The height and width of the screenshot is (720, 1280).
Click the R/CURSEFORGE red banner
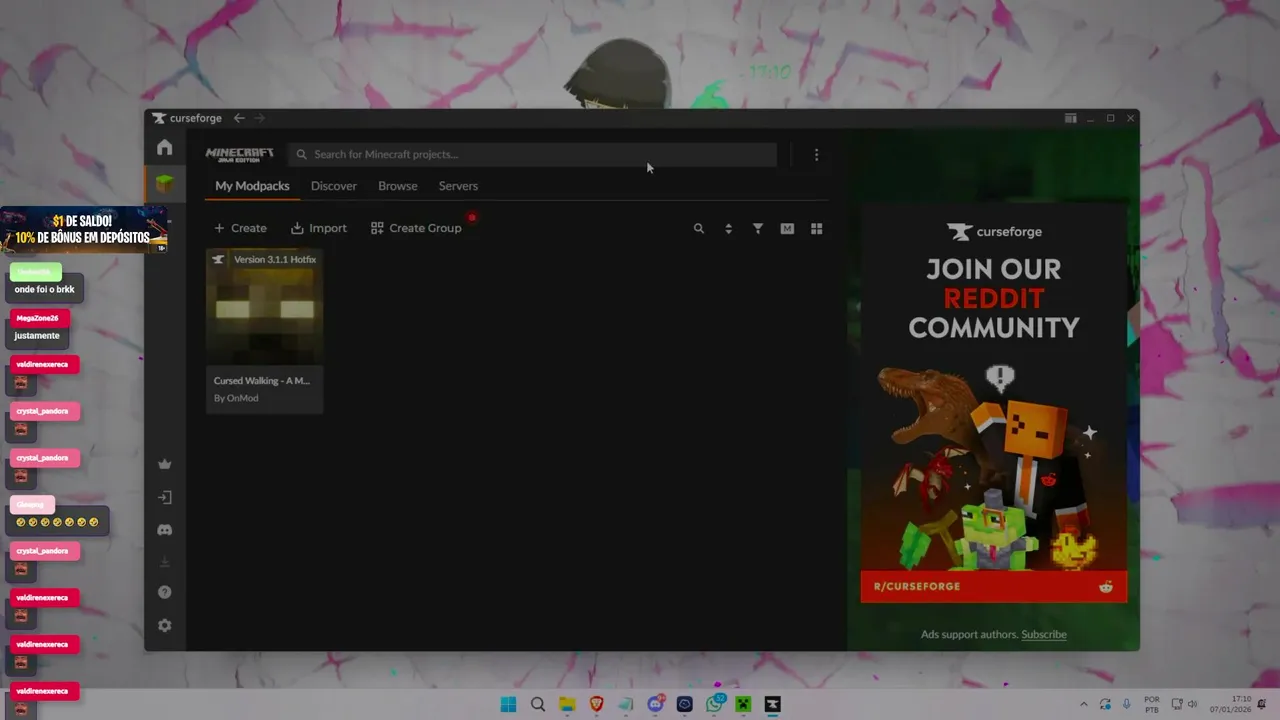[993, 586]
